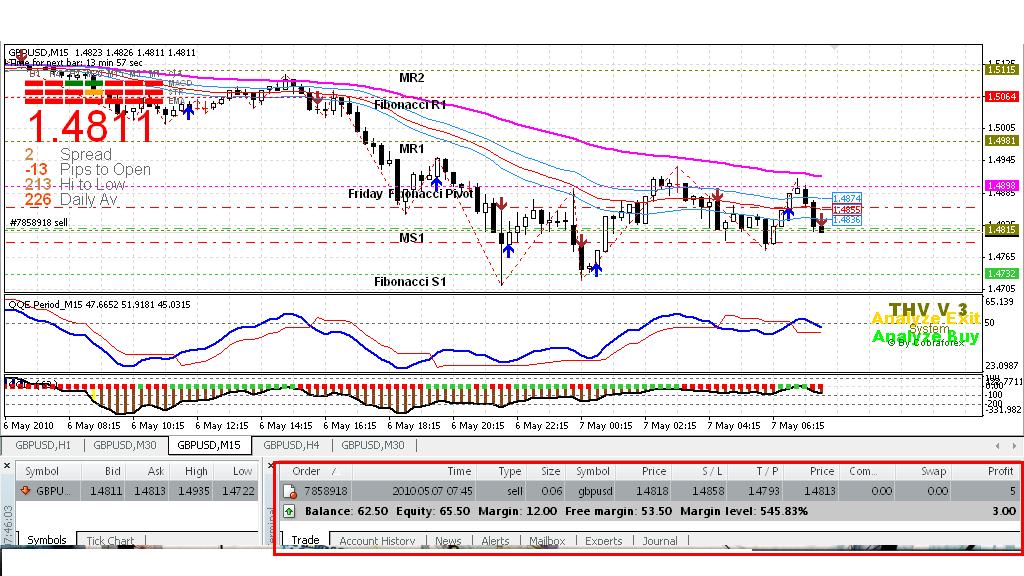The width and height of the screenshot is (1024, 576).
Task: Click the MR2 level label on chart
Action: click(411, 78)
